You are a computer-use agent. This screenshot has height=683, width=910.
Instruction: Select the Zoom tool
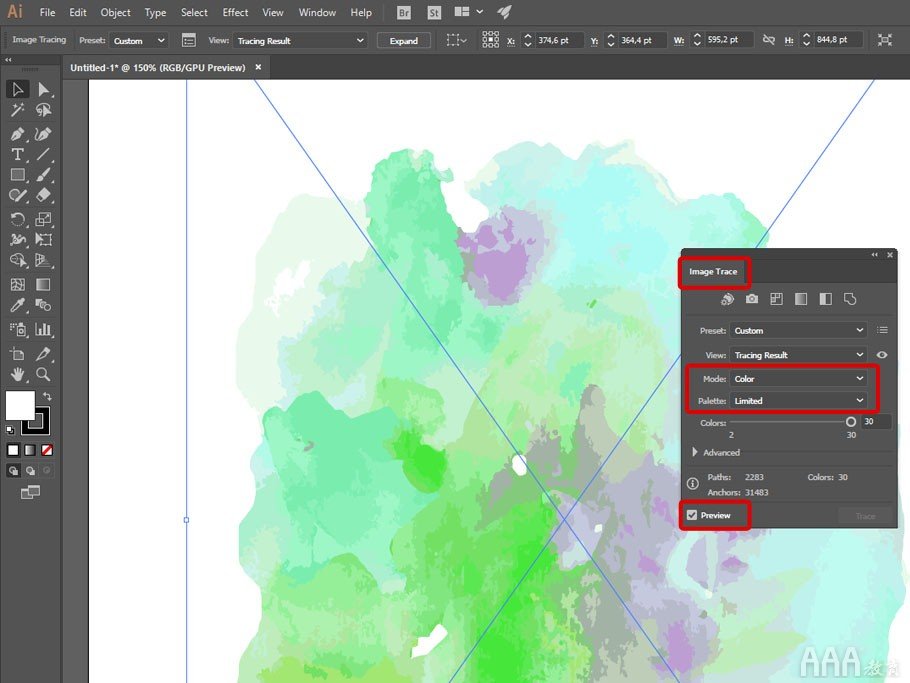pyautogui.click(x=44, y=374)
